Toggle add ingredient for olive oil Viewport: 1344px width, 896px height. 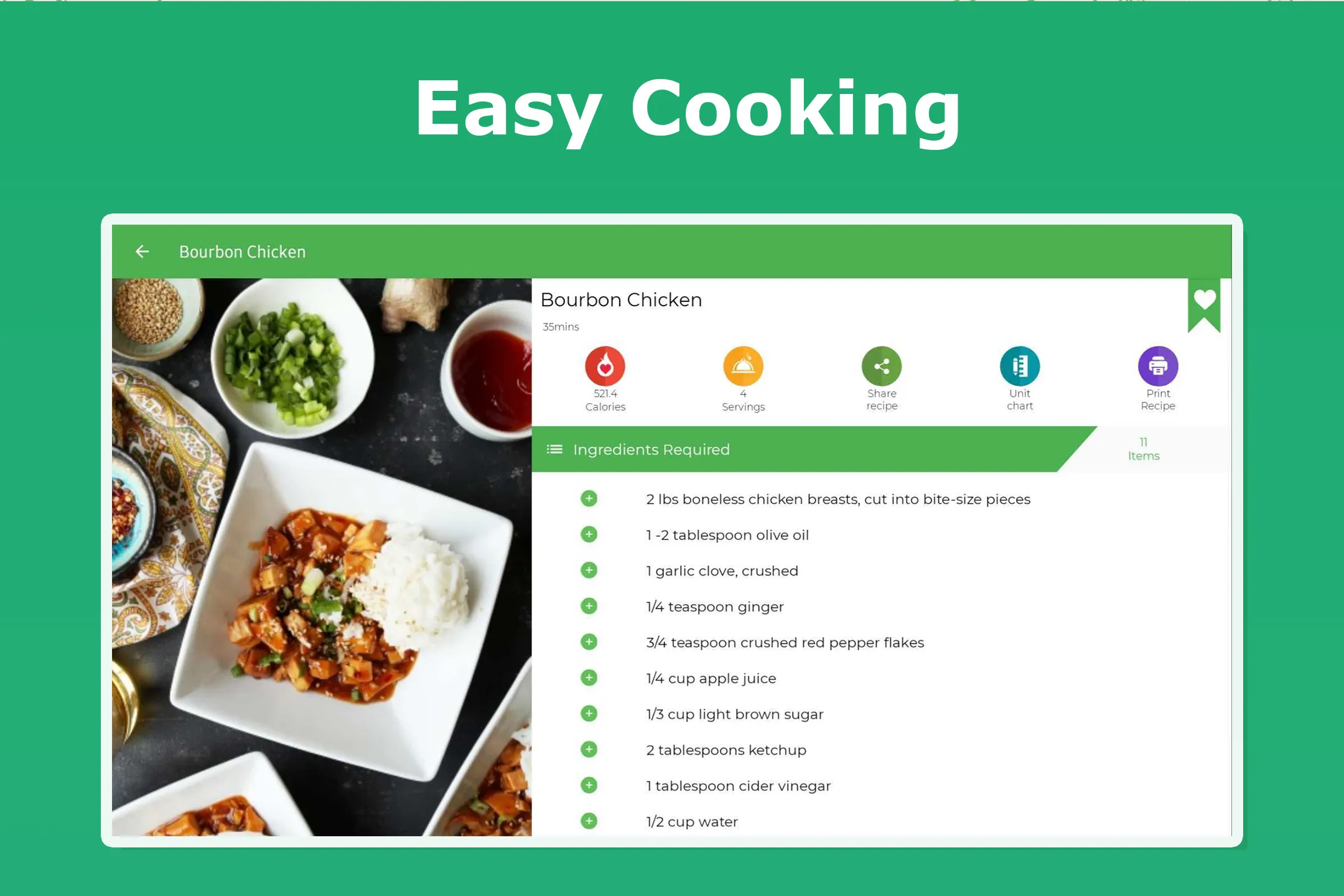[x=589, y=535]
